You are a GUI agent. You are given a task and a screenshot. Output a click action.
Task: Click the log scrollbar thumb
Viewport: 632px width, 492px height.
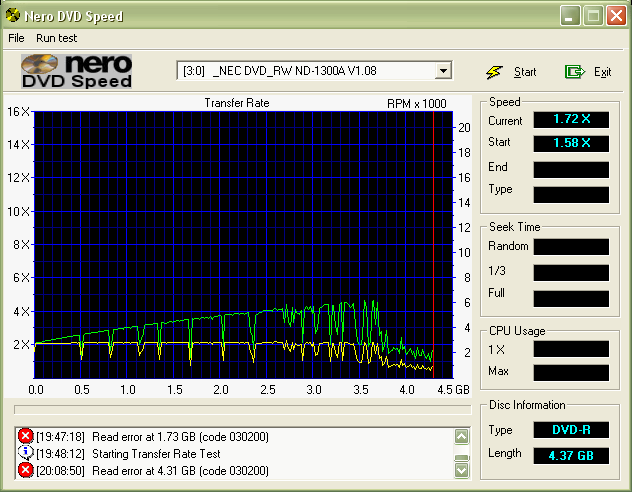coord(462,458)
